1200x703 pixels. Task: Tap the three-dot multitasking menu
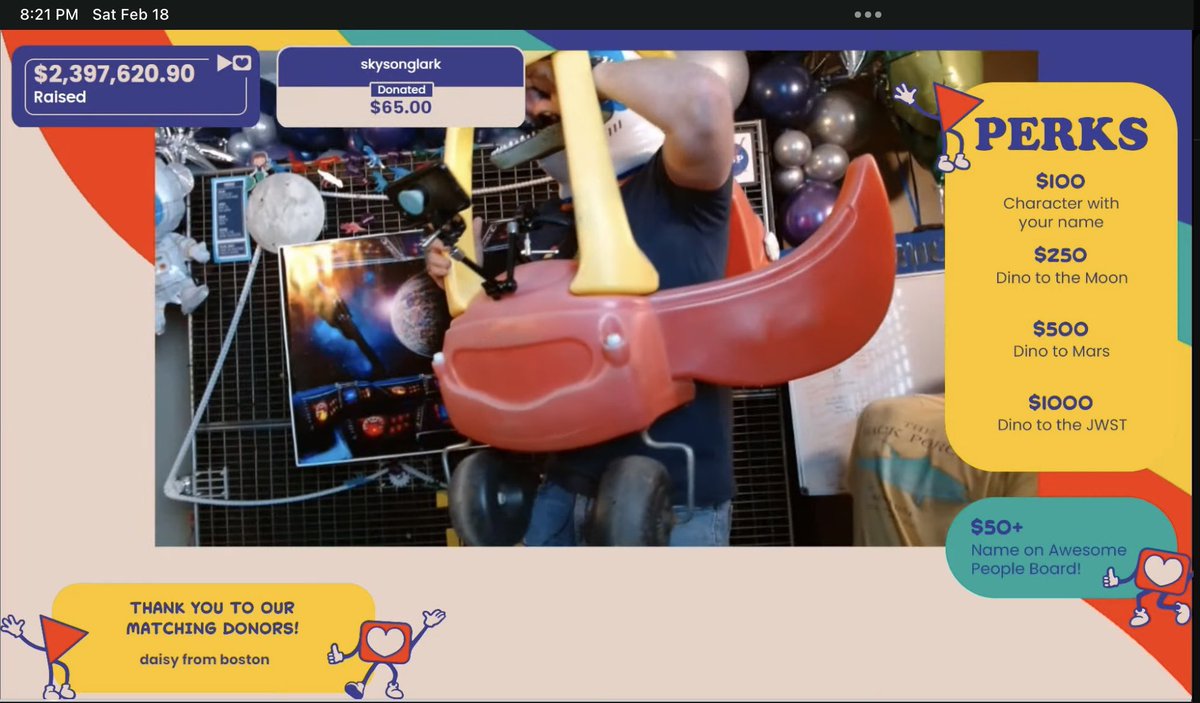[867, 15]
